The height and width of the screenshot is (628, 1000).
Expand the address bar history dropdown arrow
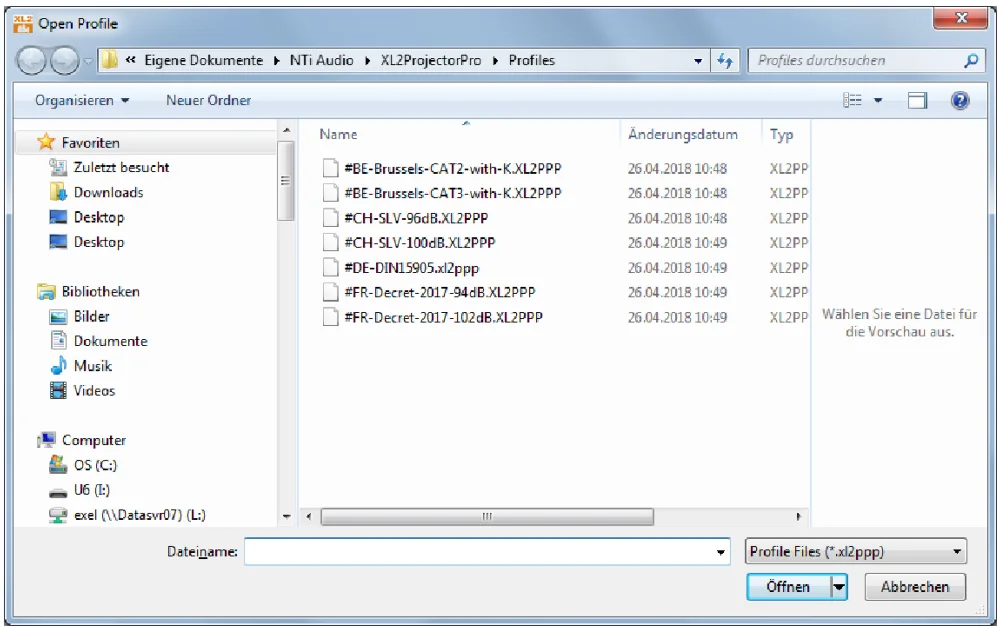(698, 61)
